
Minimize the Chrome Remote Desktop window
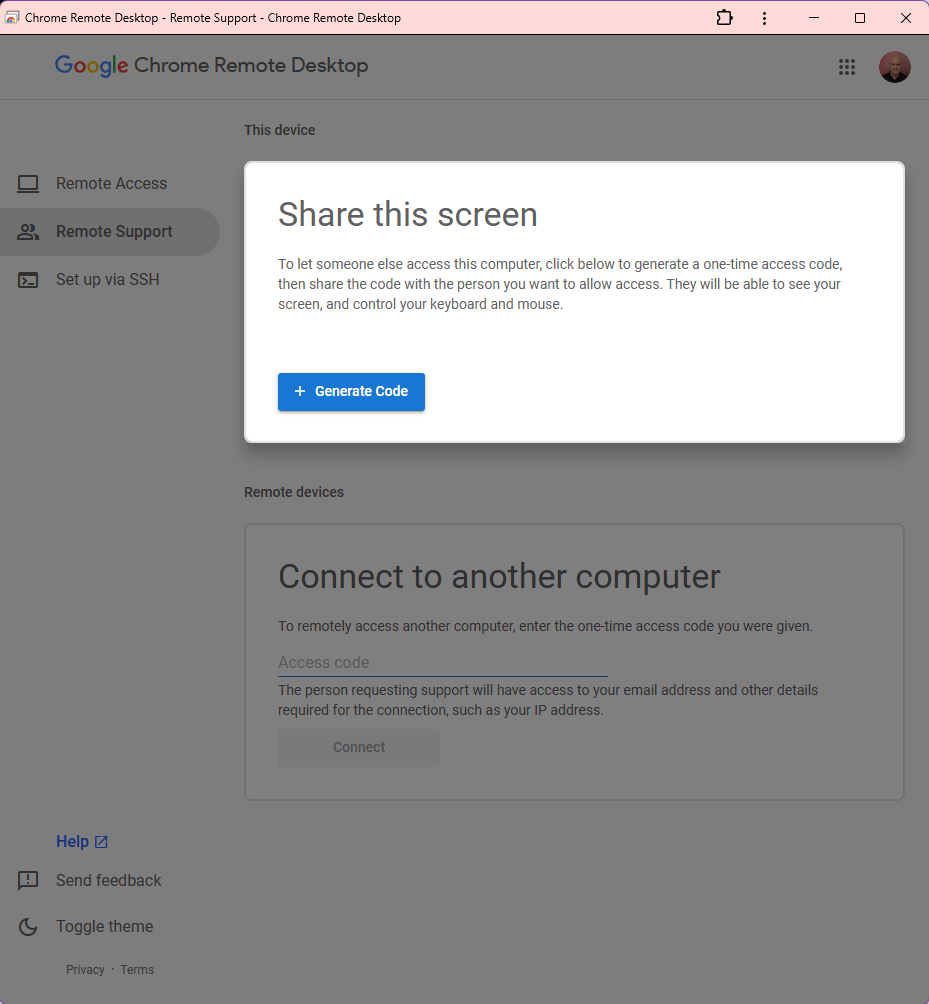pos(814,18)
